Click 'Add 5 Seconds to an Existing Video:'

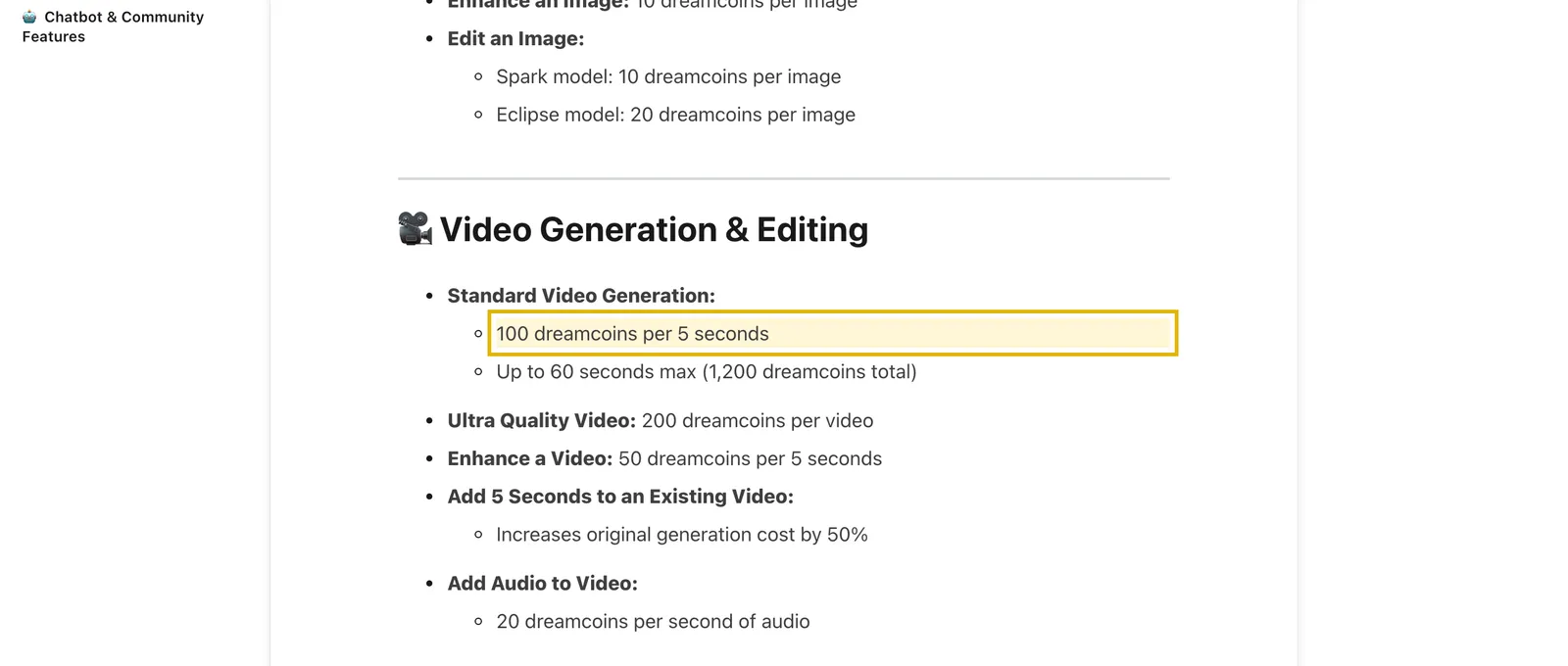coord(620,497)
